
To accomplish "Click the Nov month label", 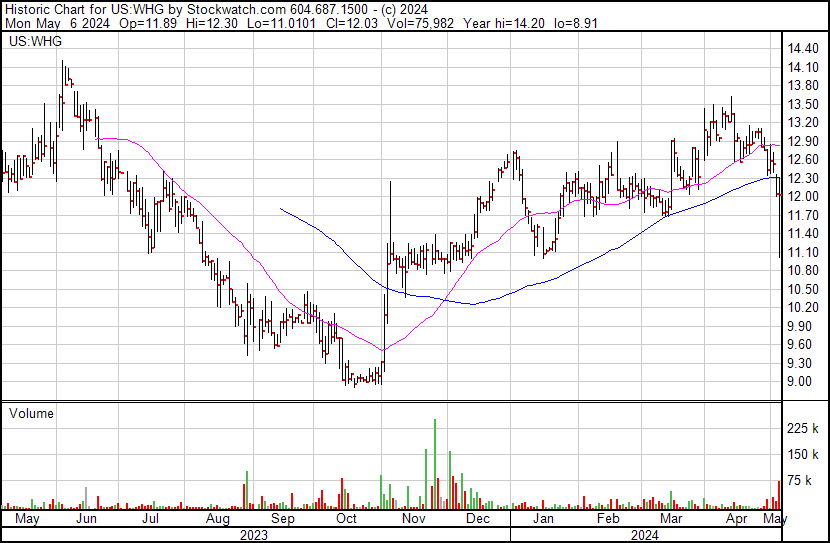I will point(414,519).
